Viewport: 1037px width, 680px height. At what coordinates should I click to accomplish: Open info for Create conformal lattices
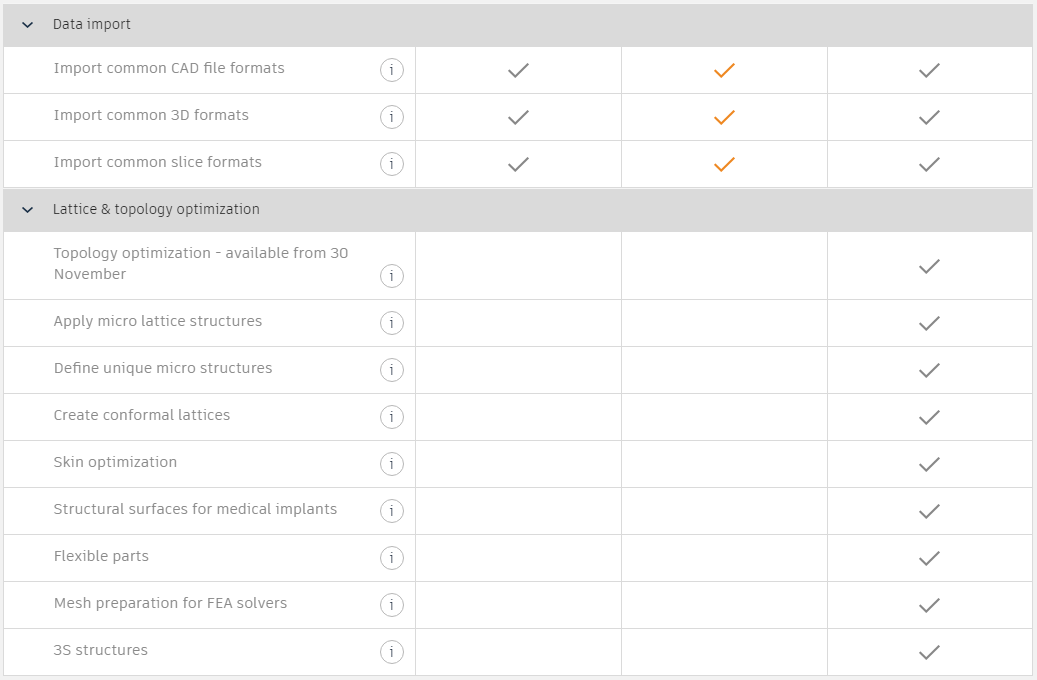tap(392, 417)
